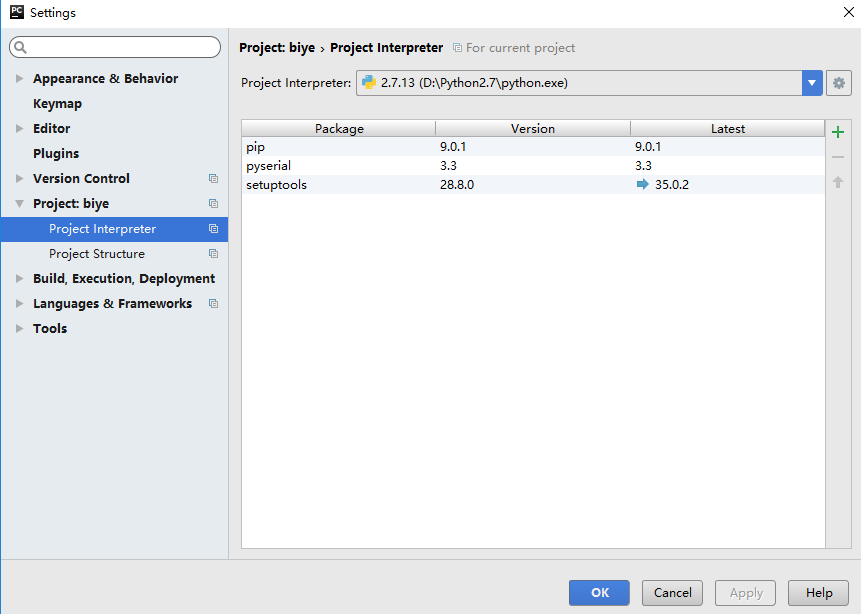Expand Appearance & Behavior tree arrow

[19, 79]
